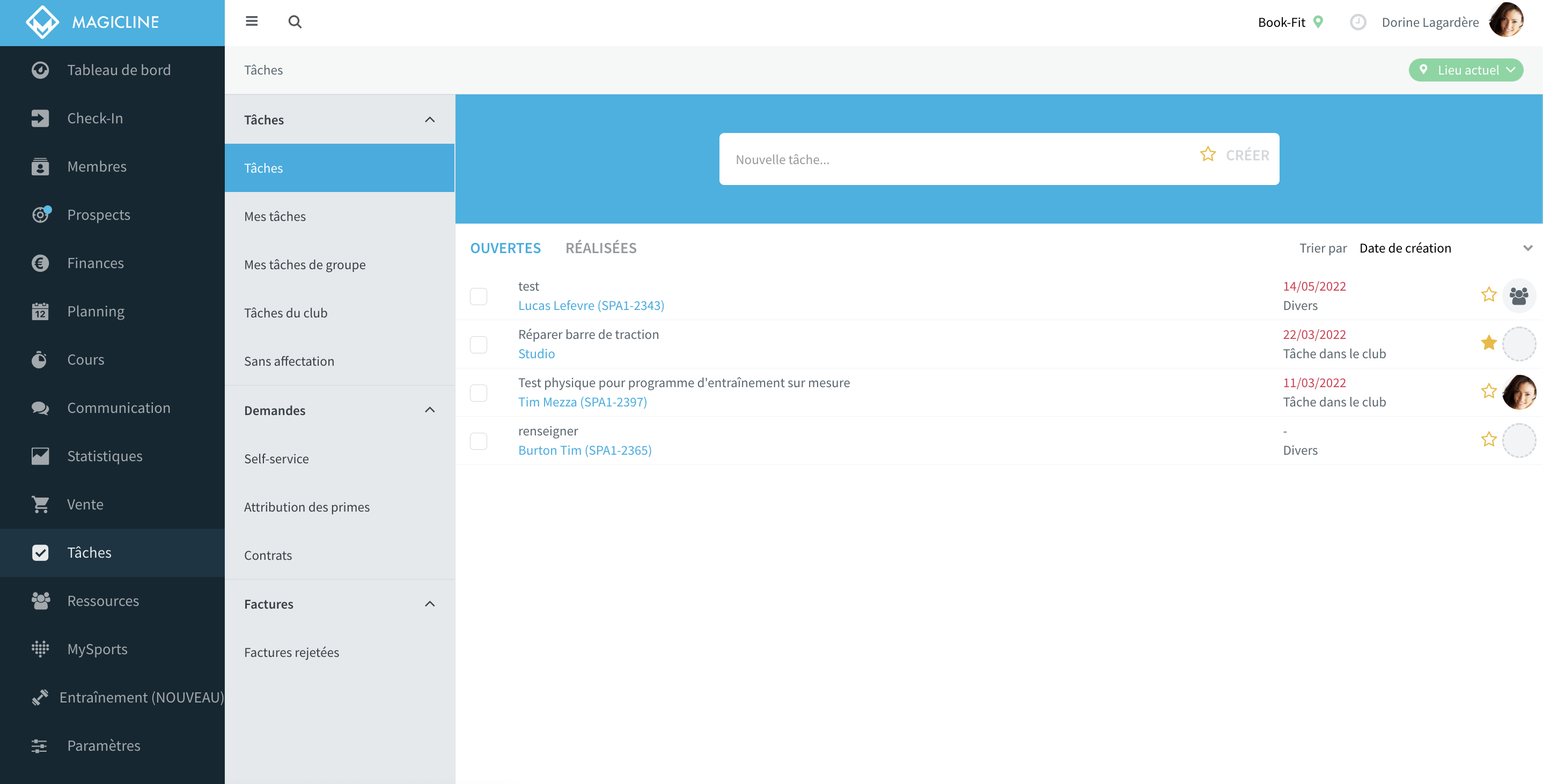
Task: Focus the 'Nouvelle tâche...' input field
Action: (x=958, y=159)
